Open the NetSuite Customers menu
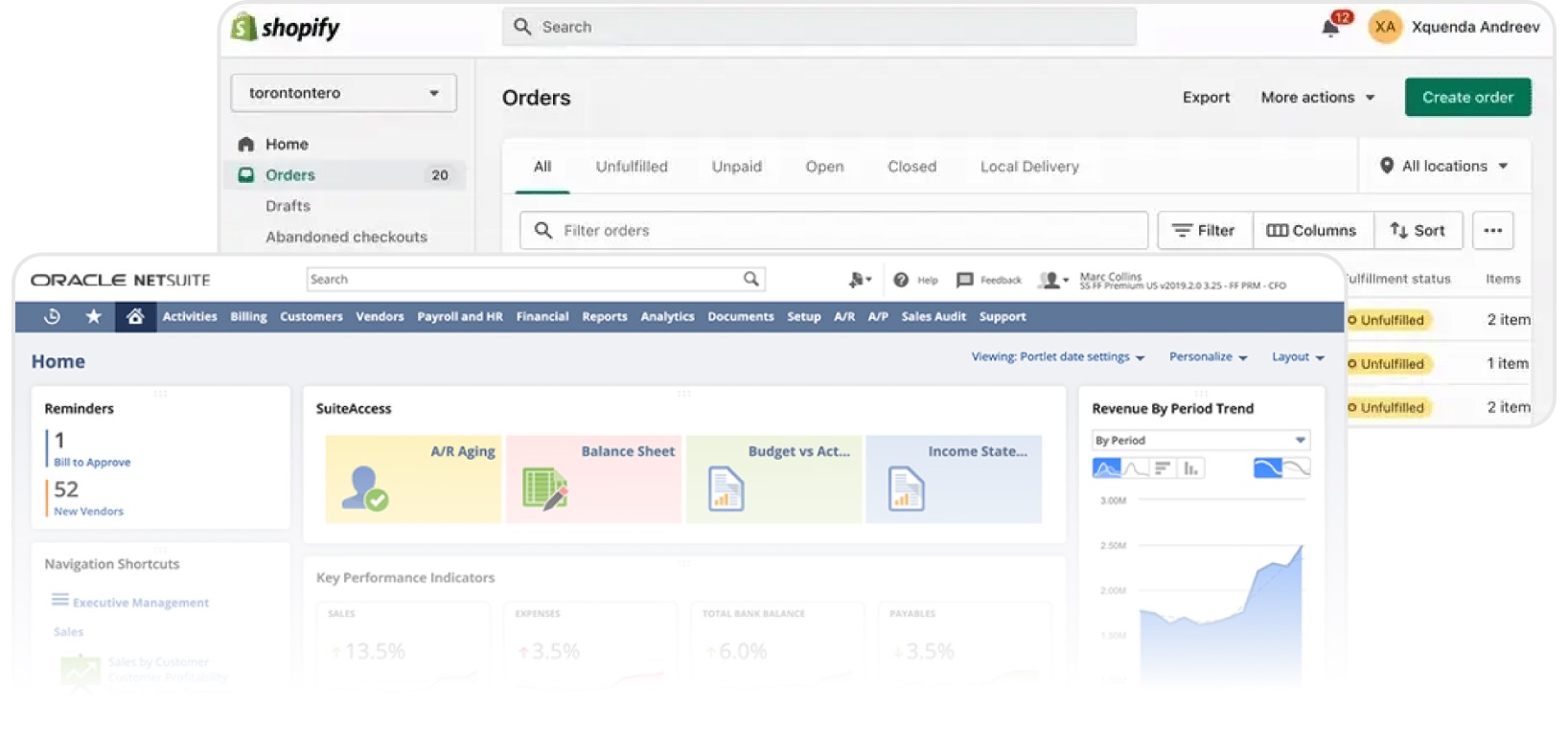 pyautogui.click(x=311, y=316)
